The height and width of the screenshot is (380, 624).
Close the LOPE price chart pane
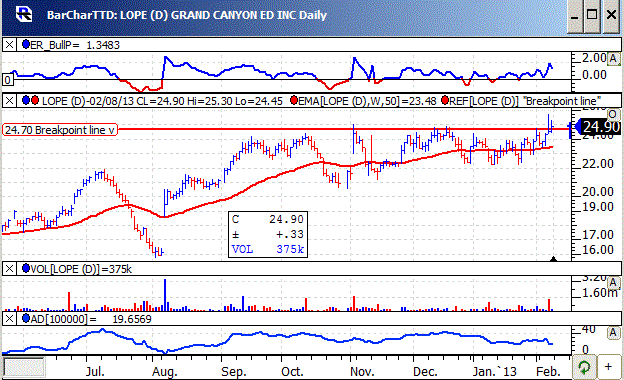[x=9, y=100]
